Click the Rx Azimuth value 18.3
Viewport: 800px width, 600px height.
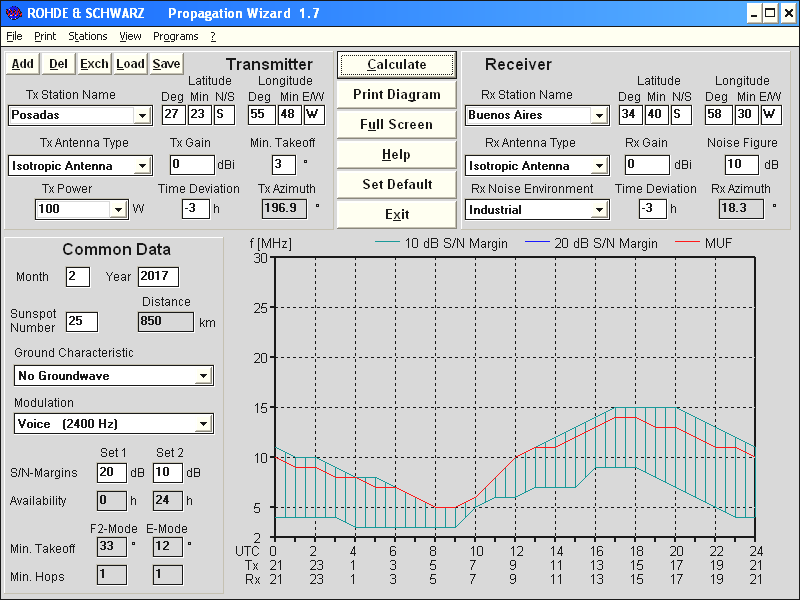point(742,209)
